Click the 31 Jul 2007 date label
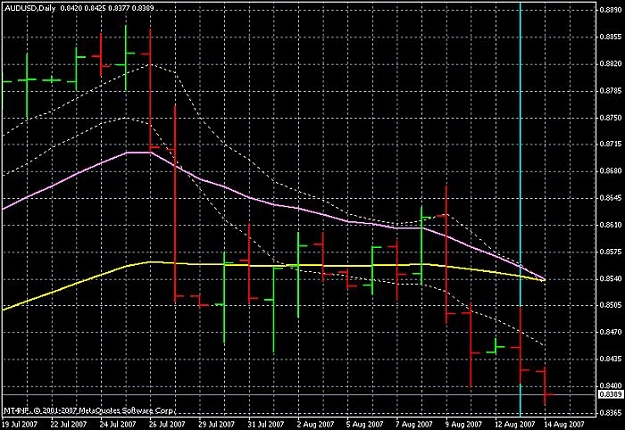The height and width of the screenshot is (430, 625). tap(266, 424)
